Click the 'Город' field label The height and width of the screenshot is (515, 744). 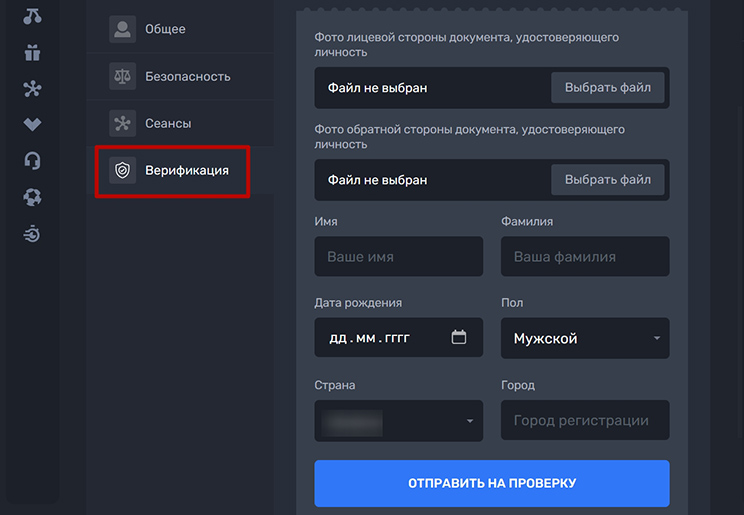pos(518,385)
